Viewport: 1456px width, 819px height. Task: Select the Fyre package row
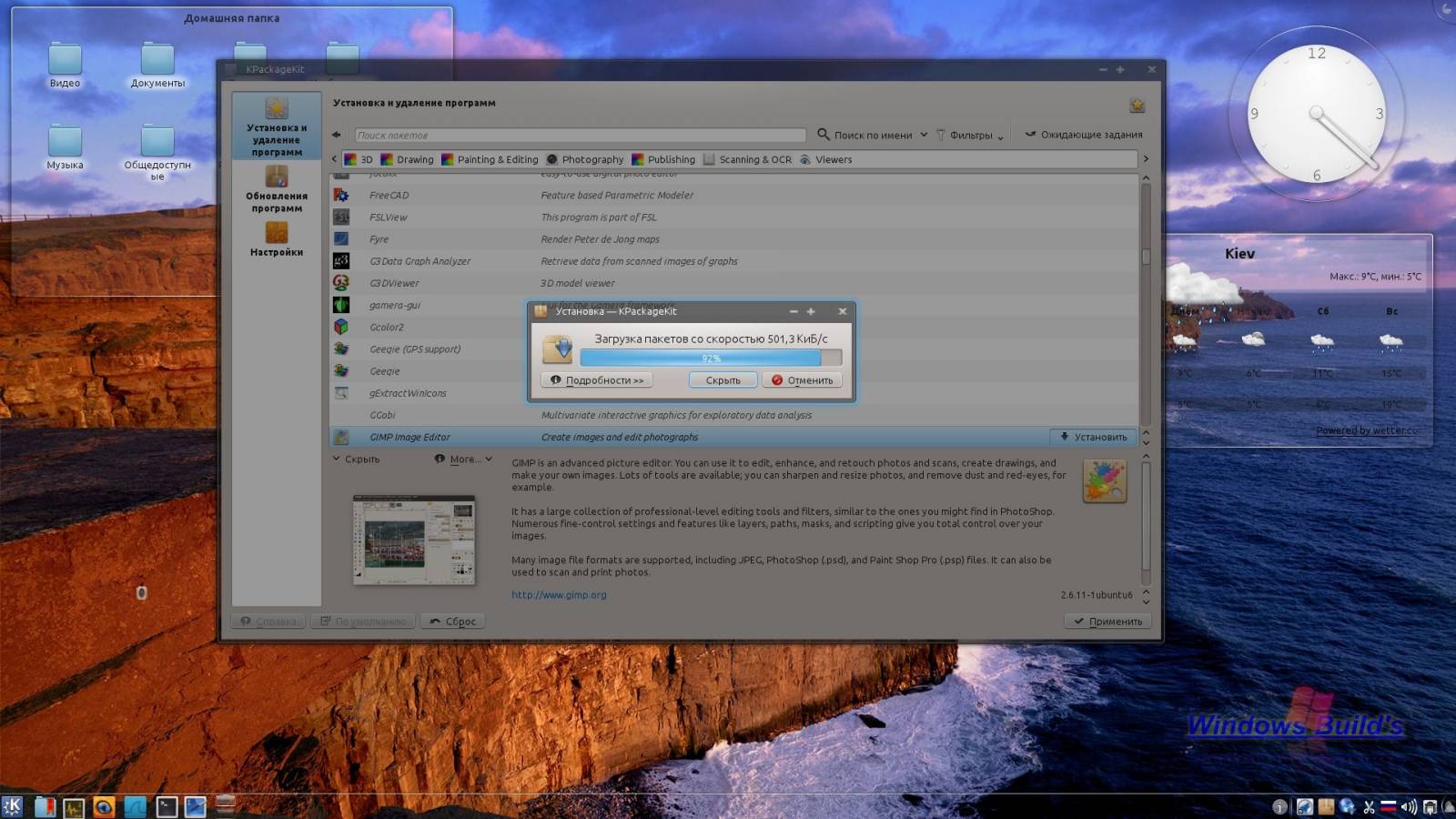tap(733, 239)
